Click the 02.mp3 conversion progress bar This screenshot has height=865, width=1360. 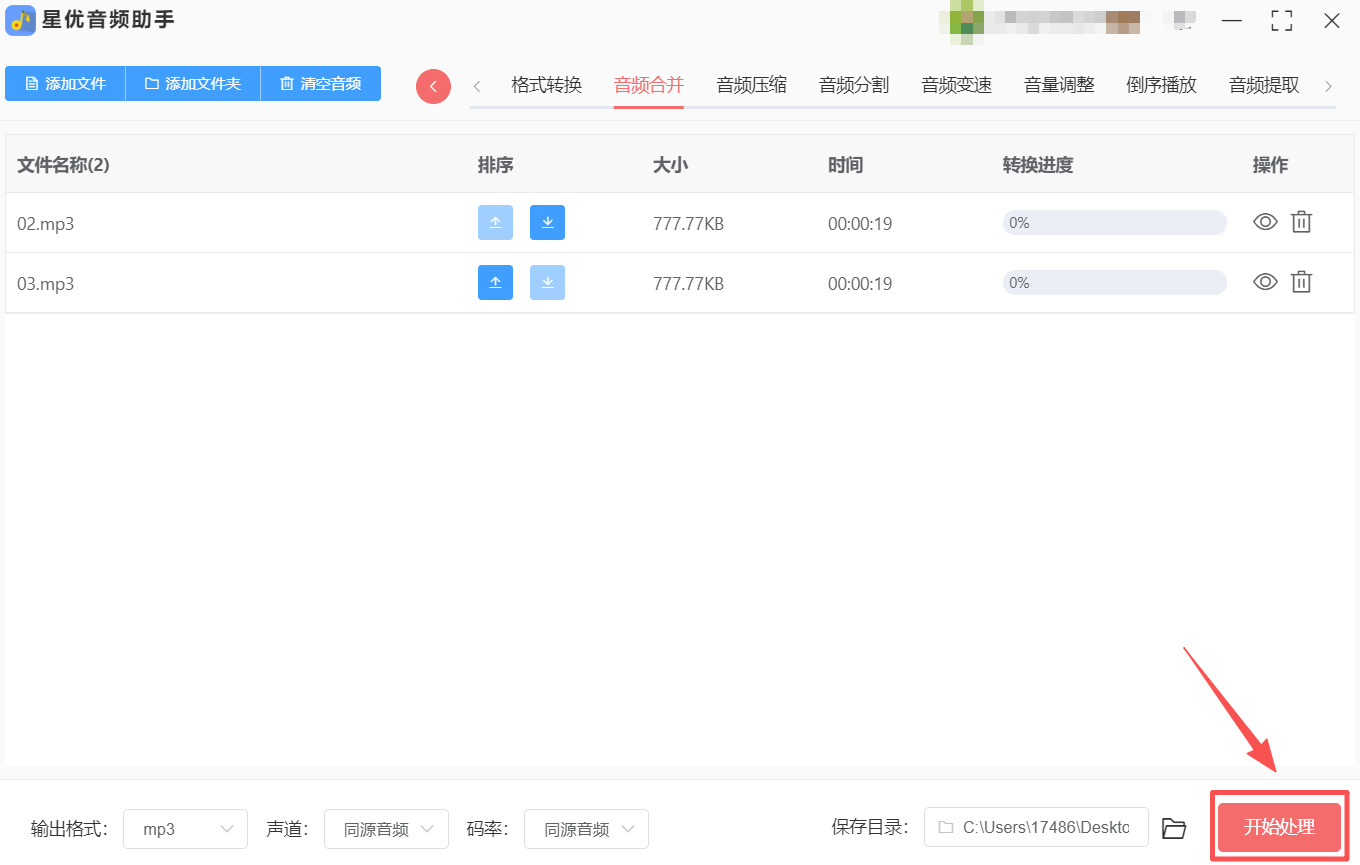[1114, 223]
